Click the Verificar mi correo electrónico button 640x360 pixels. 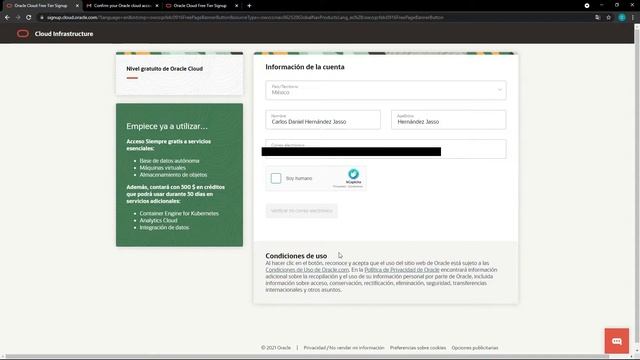coord(301,211)
